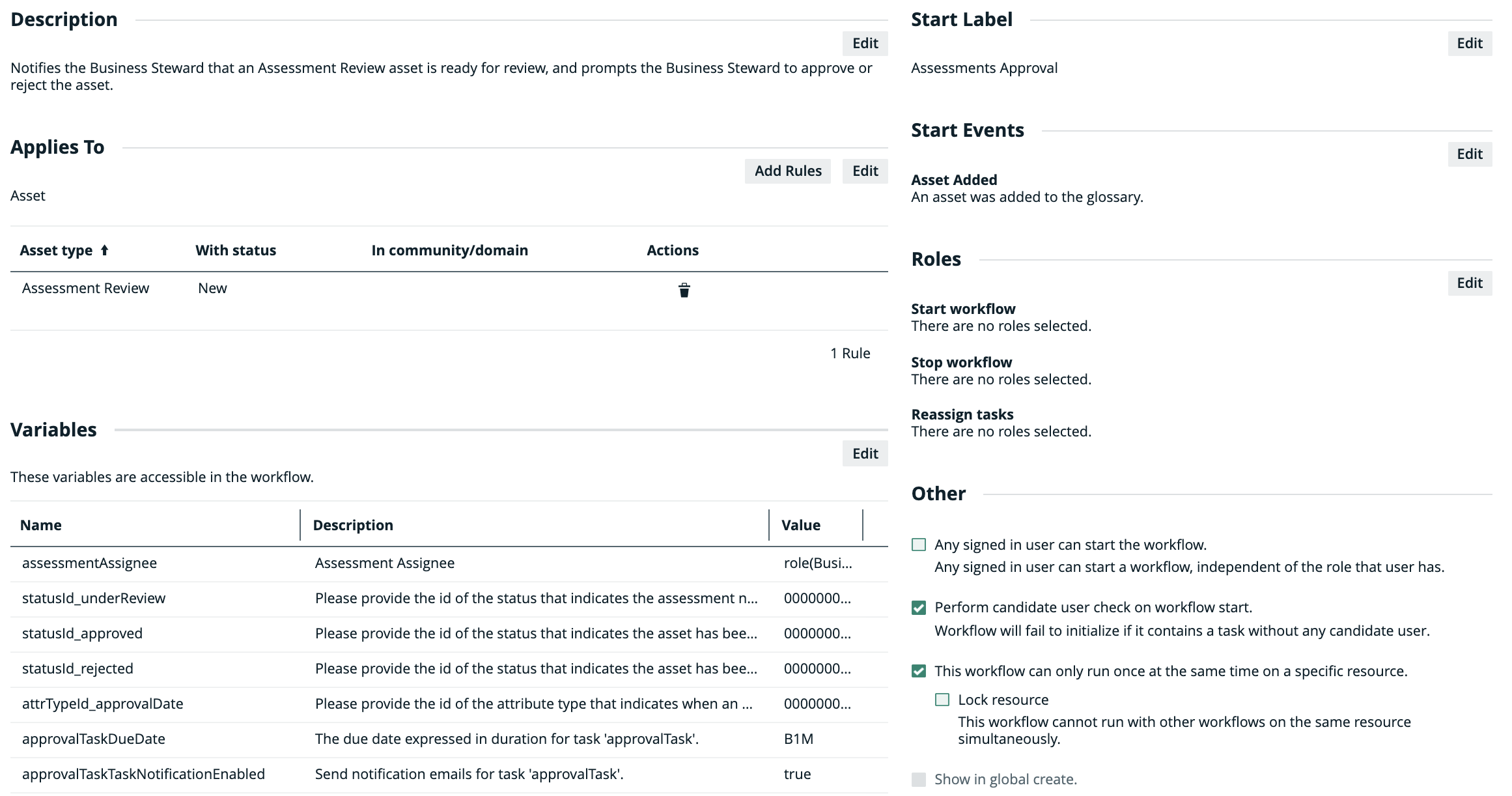Enable the Lock resource checkbox
Screen dimensions: 1512x796
pyautogui.click(x=942, y=700)
